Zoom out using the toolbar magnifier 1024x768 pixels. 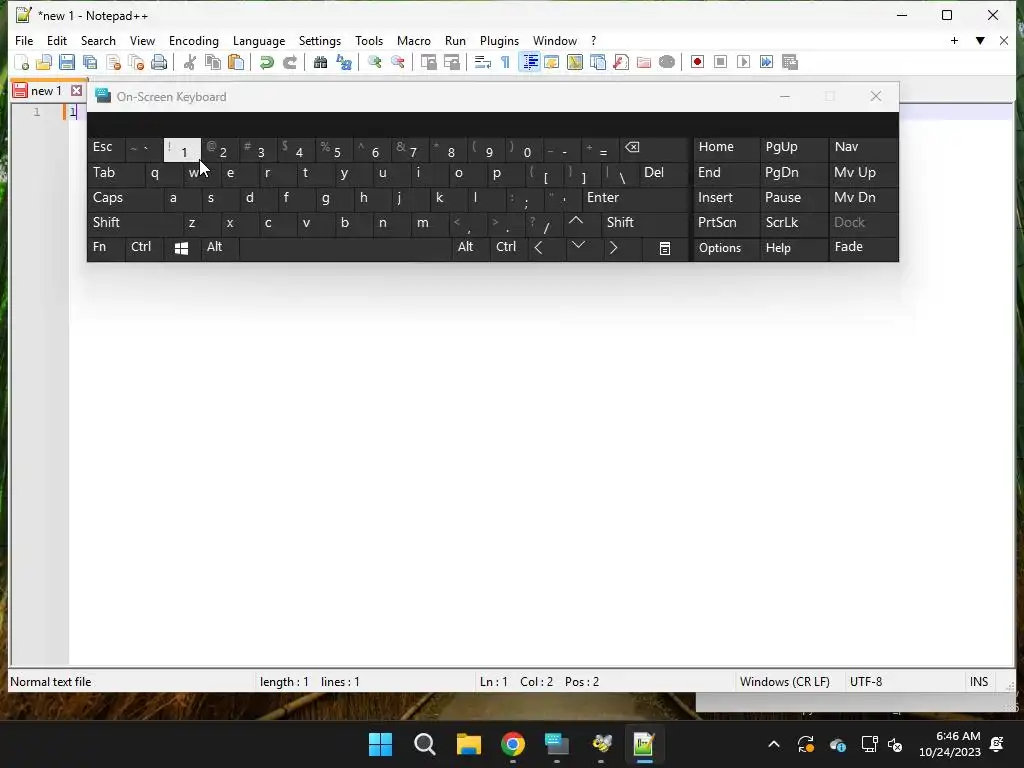(397, 62)
